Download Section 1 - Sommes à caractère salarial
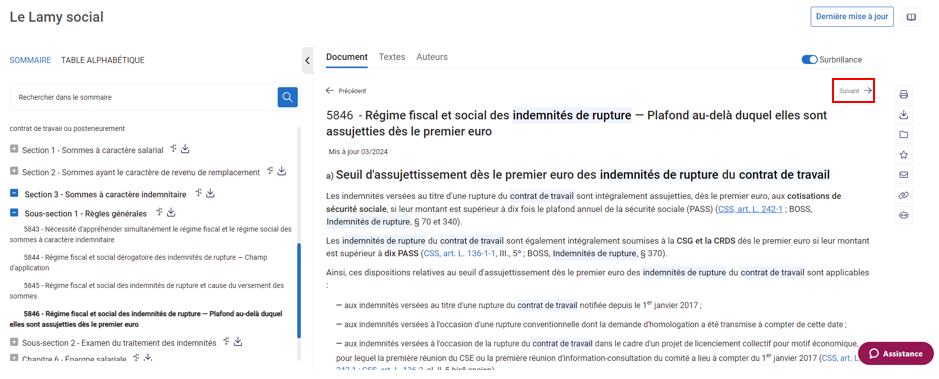939x379 pixels. [x=186, y=149]
